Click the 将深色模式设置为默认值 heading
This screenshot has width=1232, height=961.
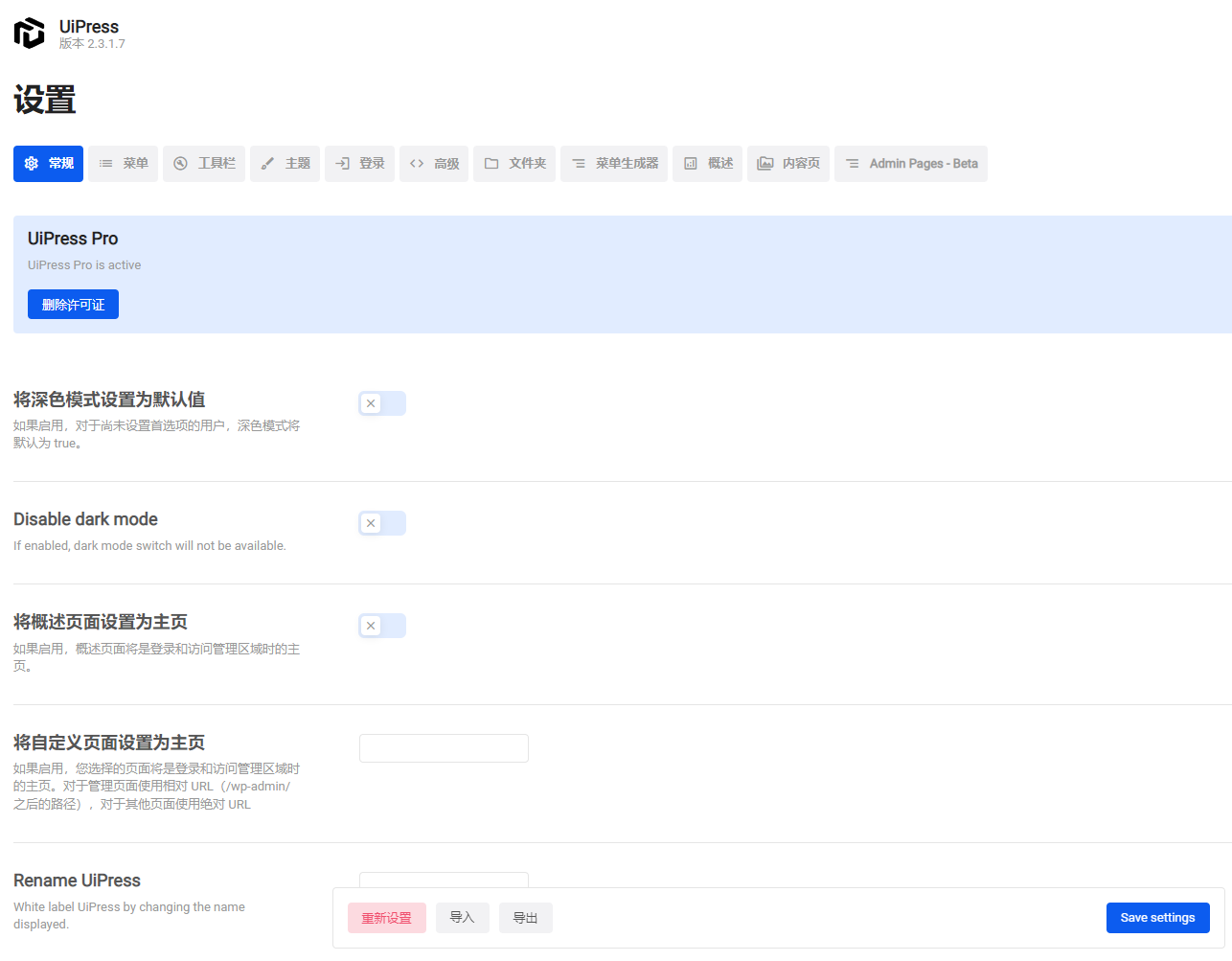pyautogui.click(x=109, y=400)
